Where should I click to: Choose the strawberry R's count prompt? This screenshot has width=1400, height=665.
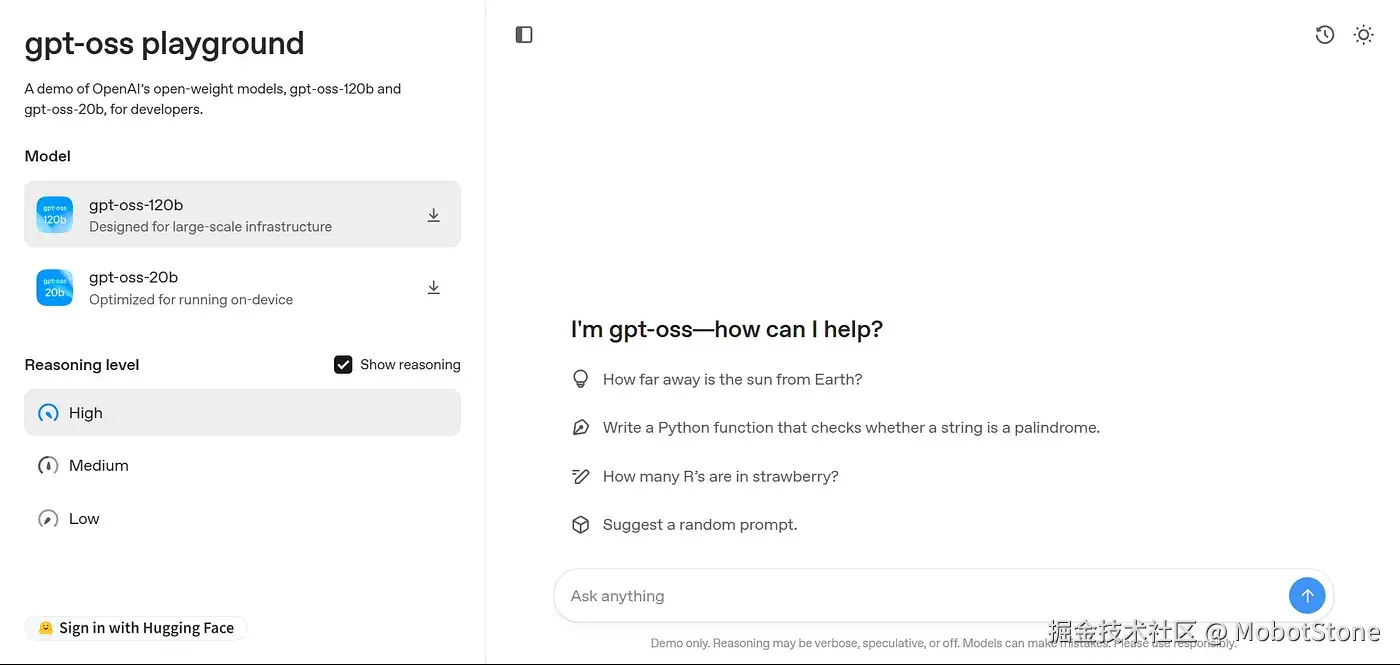pos(720,477)
